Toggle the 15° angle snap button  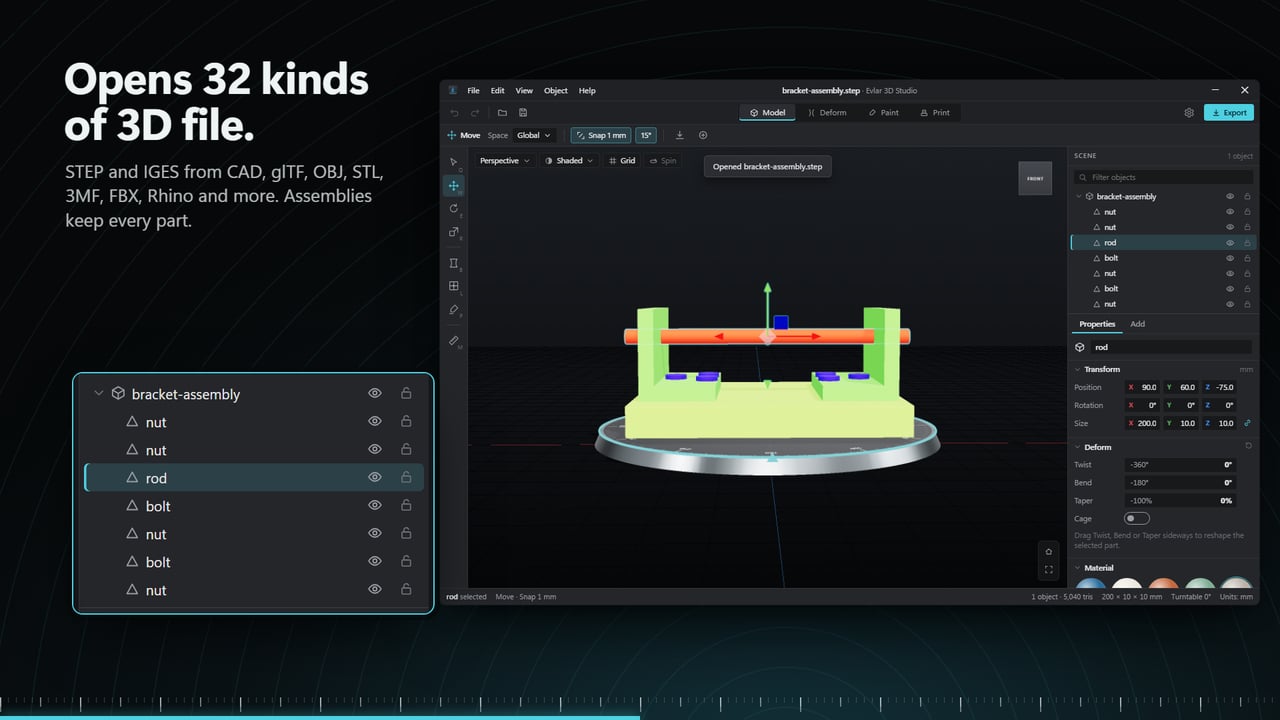point(646,135)
